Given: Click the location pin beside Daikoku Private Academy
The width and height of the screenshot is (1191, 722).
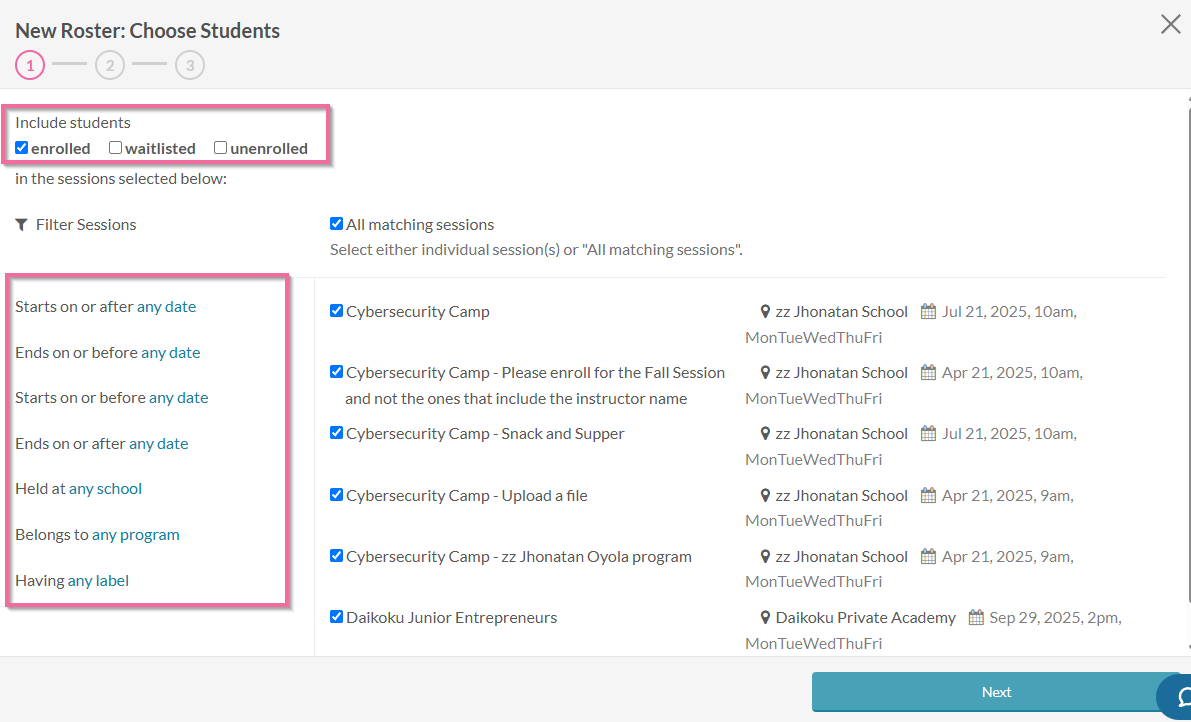Looking at the screenshot, I should [x=764, y=617].
